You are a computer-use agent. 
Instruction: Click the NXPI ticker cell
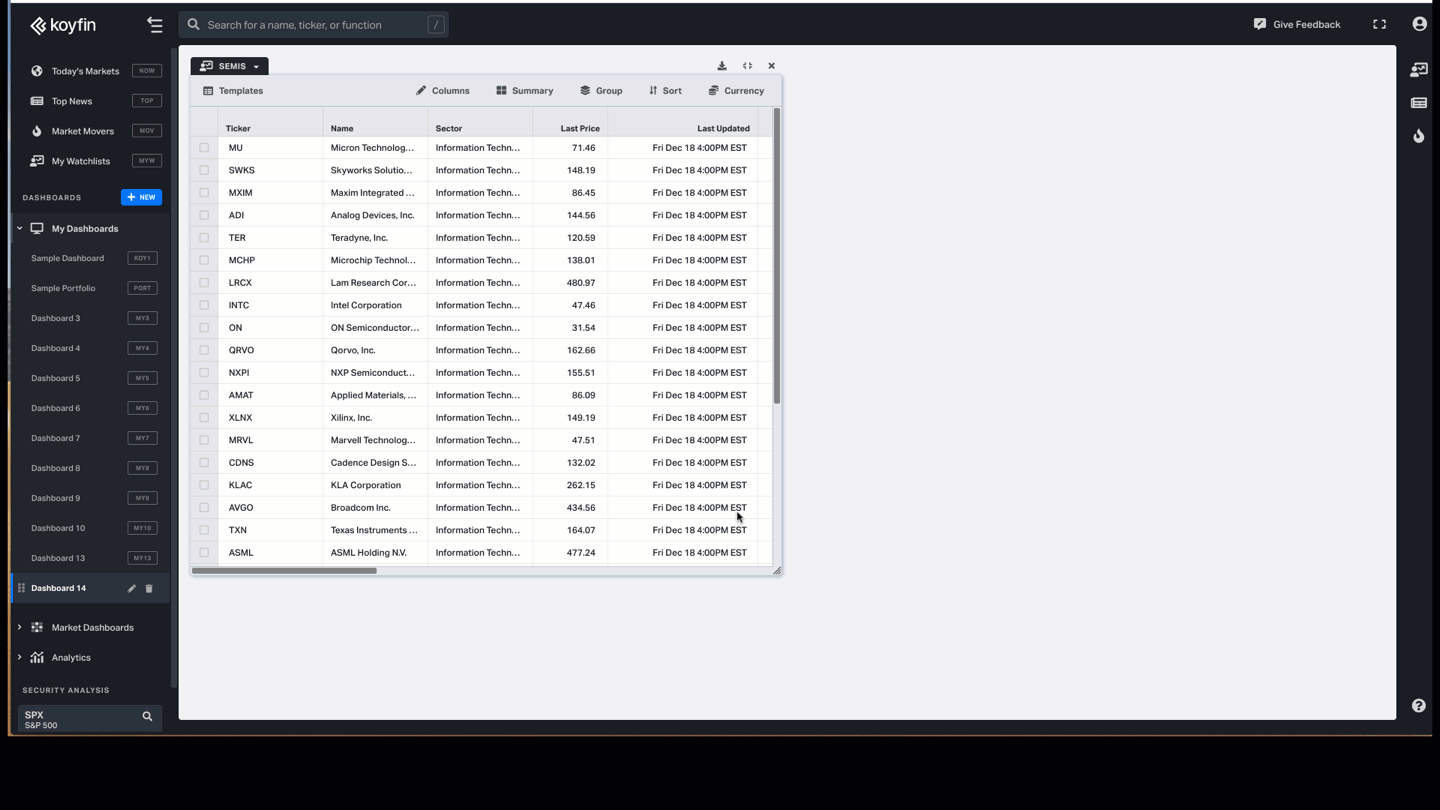point(270,373)
